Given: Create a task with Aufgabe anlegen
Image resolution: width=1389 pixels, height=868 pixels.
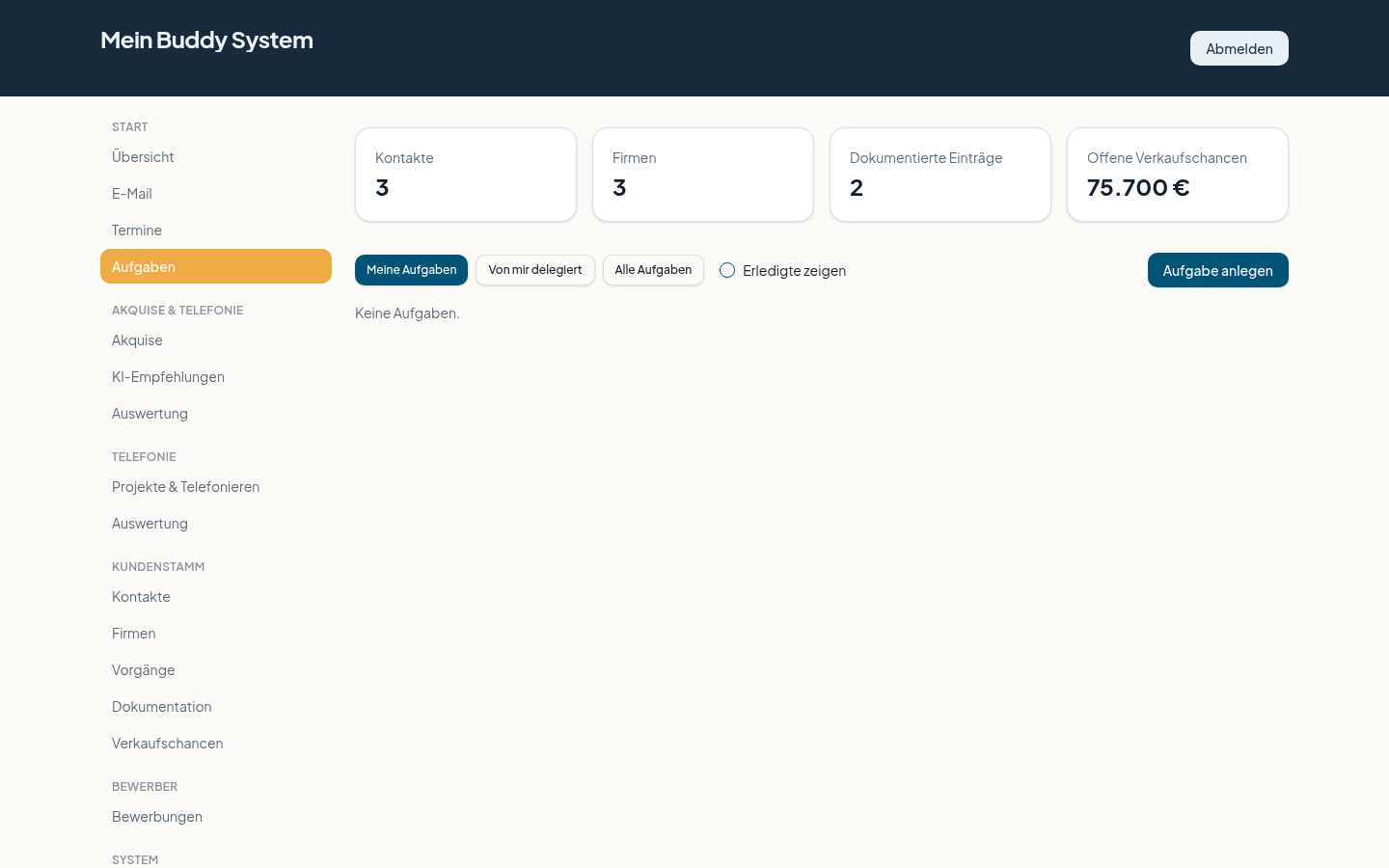Looking at the screenshot, I should point(1217,270).
